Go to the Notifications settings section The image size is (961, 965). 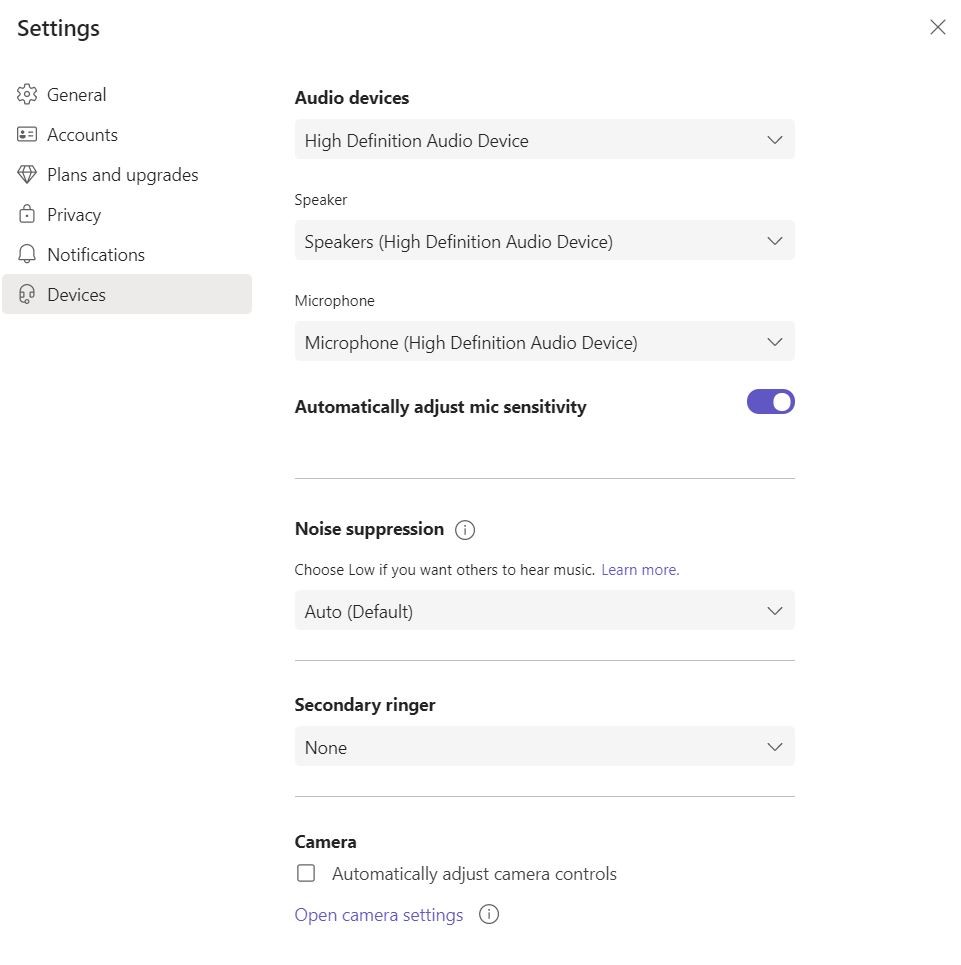(96, 255)
